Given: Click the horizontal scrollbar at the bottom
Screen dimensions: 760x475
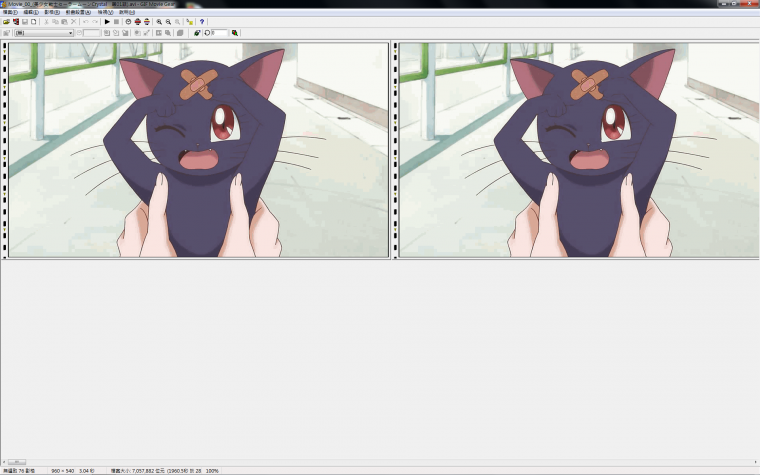Looking at the screenshot, I should tap(380, 461).
